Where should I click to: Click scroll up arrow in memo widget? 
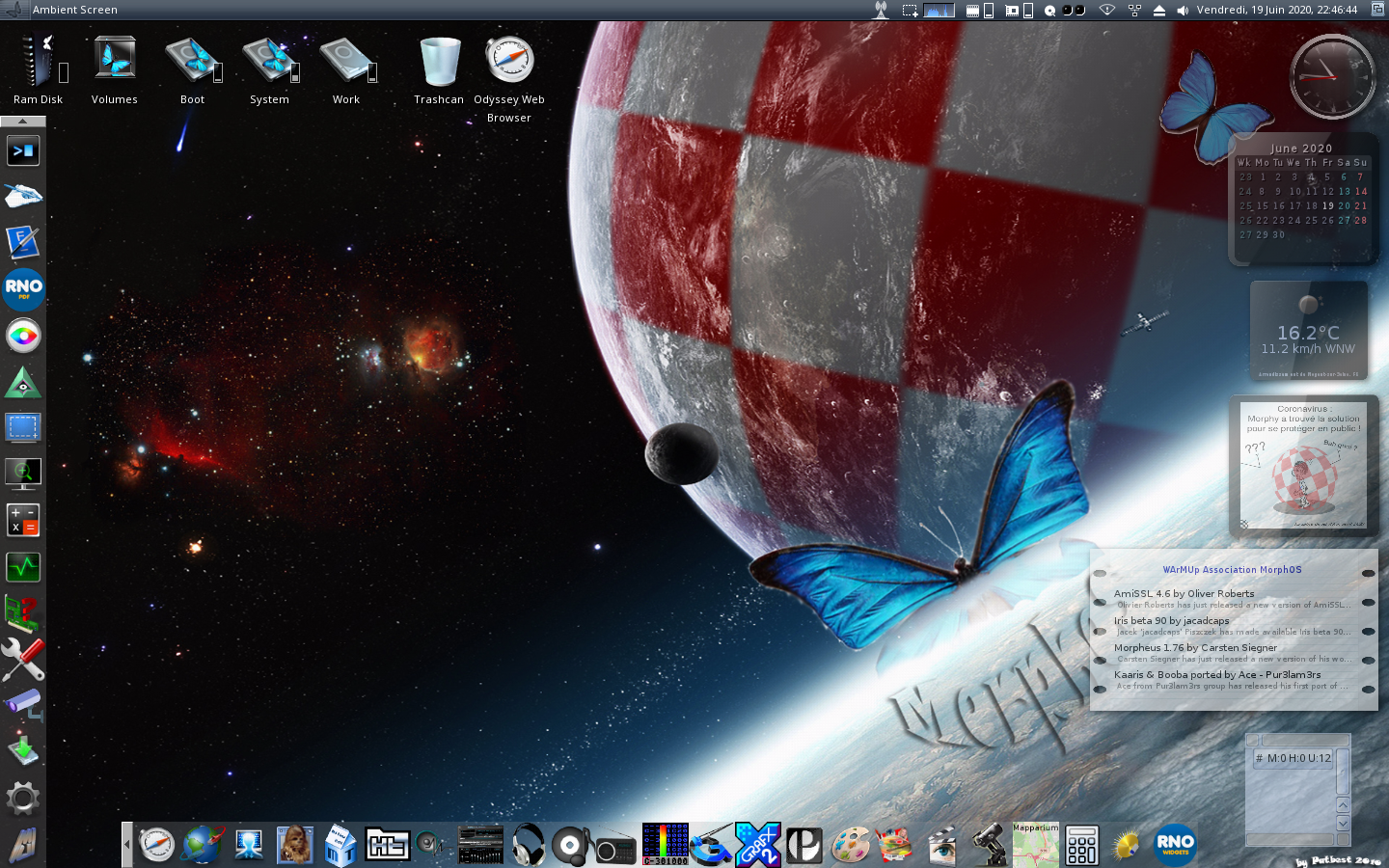point(1342,805)
